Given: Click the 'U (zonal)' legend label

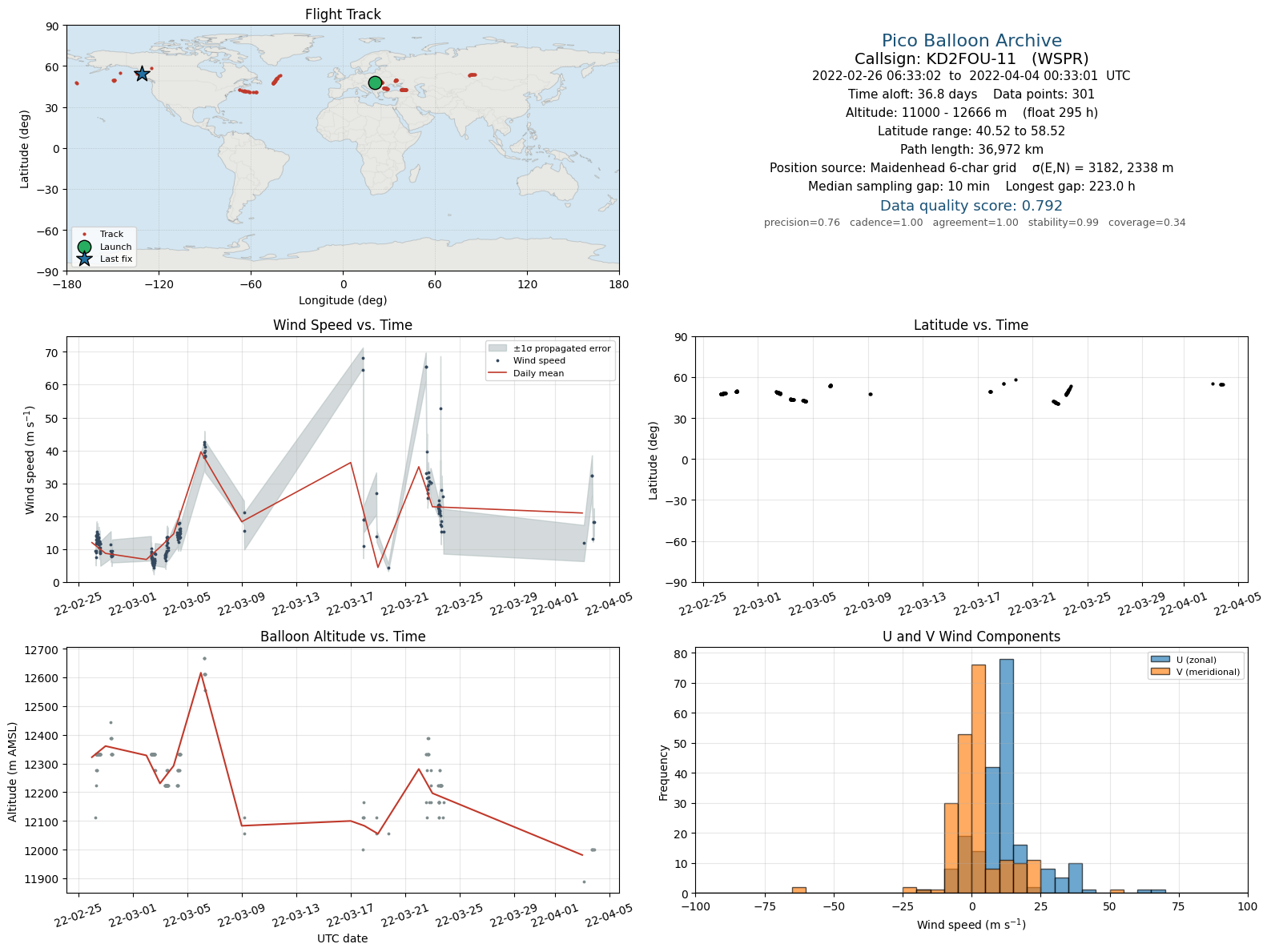Looking at the screenshot, I should [x=1197, y=660].
